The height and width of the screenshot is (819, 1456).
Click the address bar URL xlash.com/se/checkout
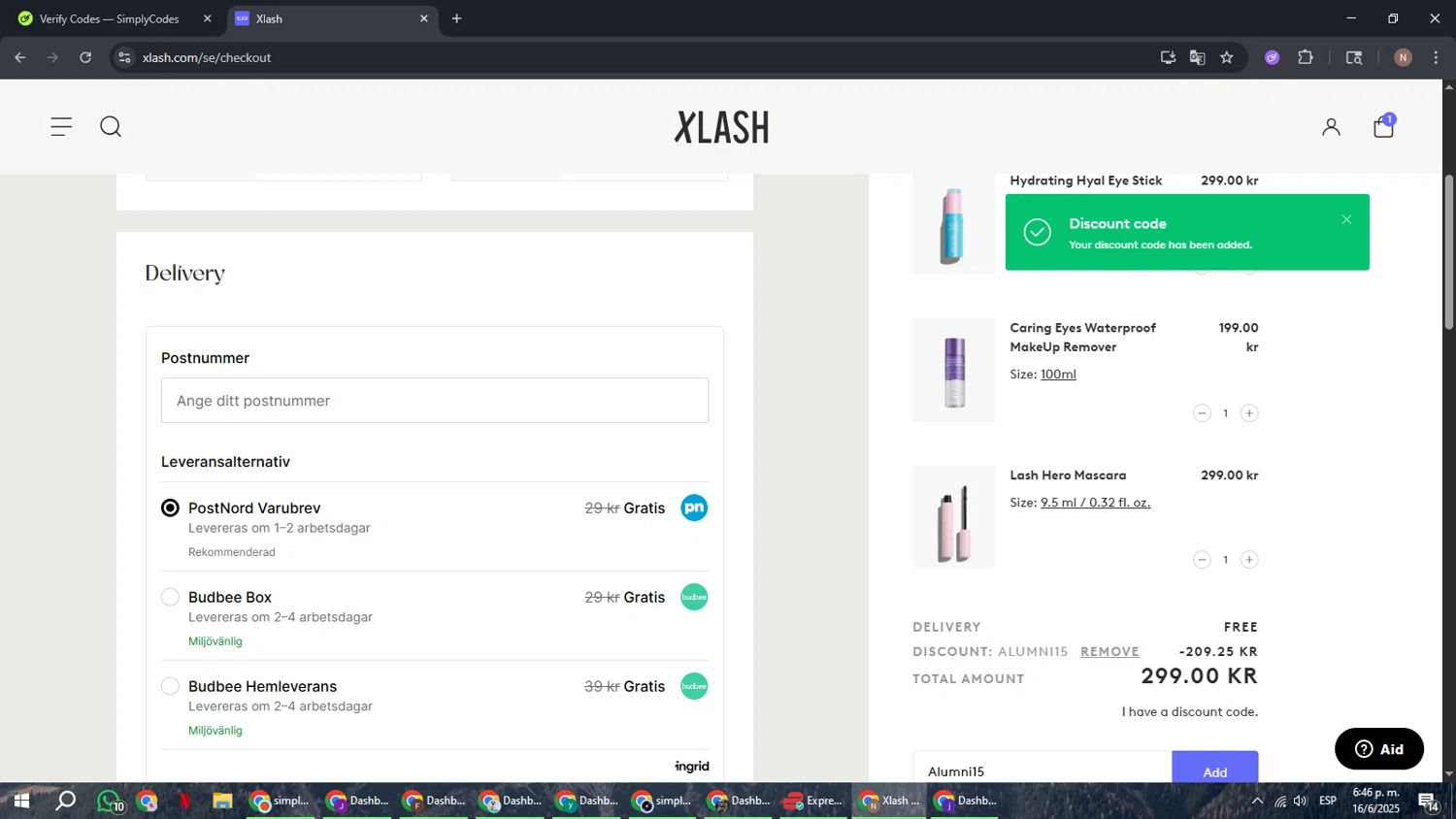coord(207,57)
